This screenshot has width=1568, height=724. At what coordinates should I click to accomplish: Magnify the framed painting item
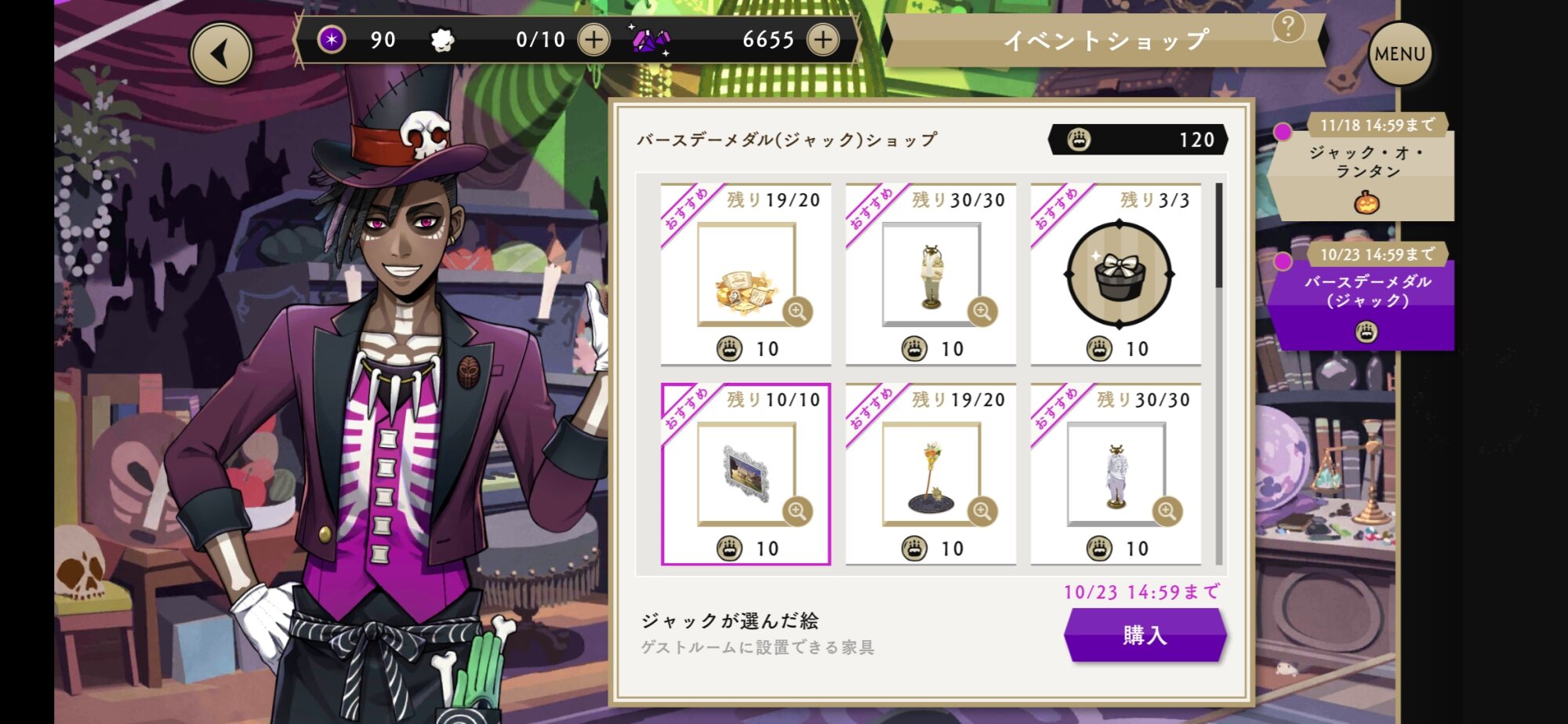pos(797,511)
